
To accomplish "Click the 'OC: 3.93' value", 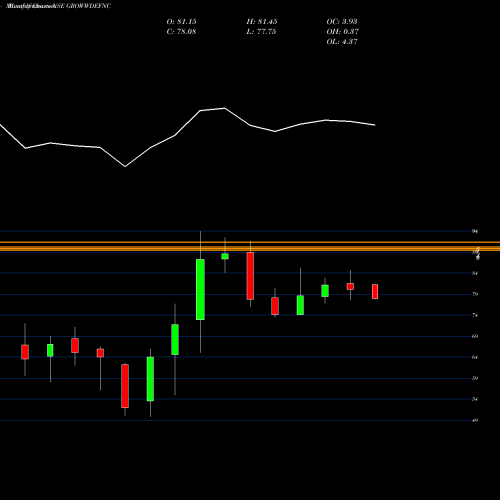I will (x=342, y=22).
